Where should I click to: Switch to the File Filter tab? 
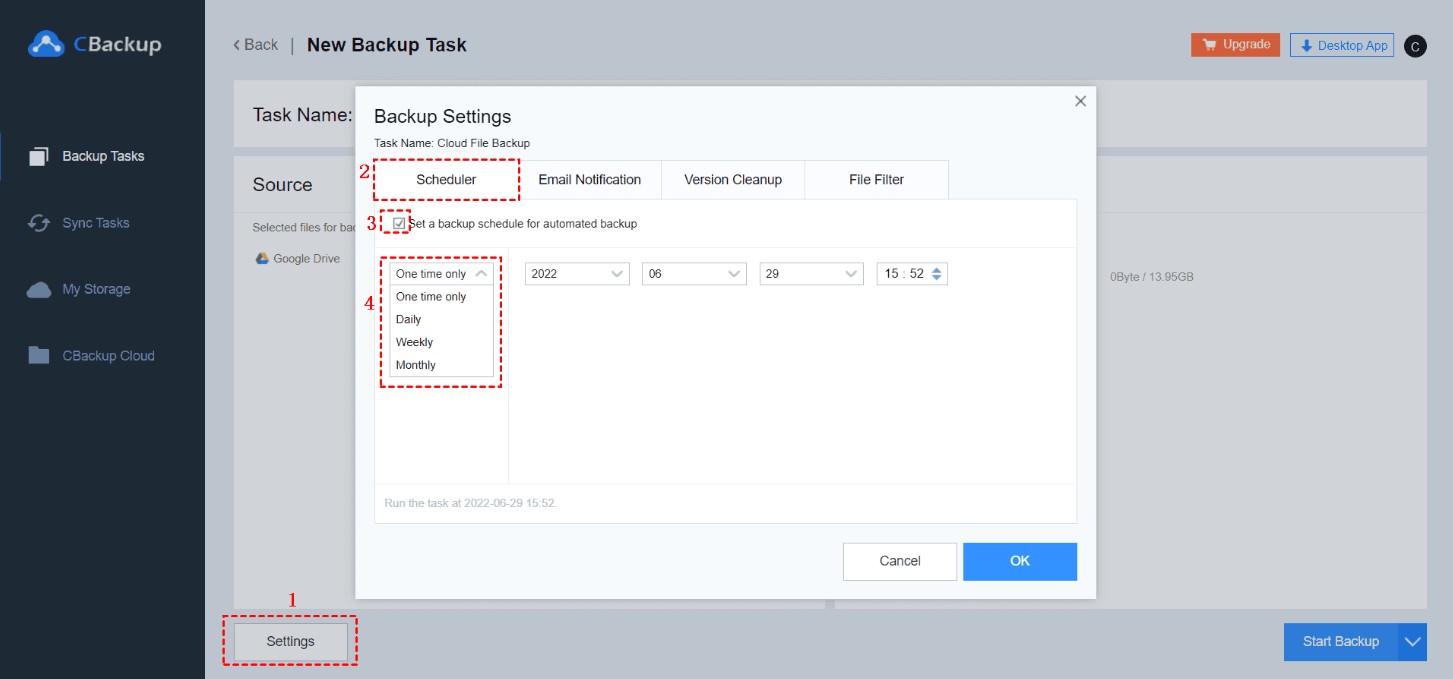[876, 180]
